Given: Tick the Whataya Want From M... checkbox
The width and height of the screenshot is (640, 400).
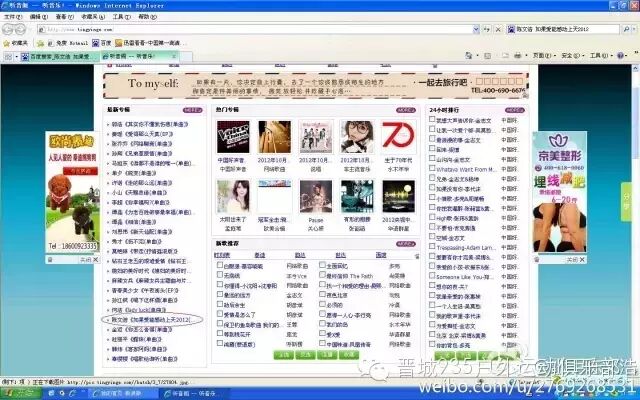Looking at the screenshot, I should pyautogui.click(x=432, y=168).
